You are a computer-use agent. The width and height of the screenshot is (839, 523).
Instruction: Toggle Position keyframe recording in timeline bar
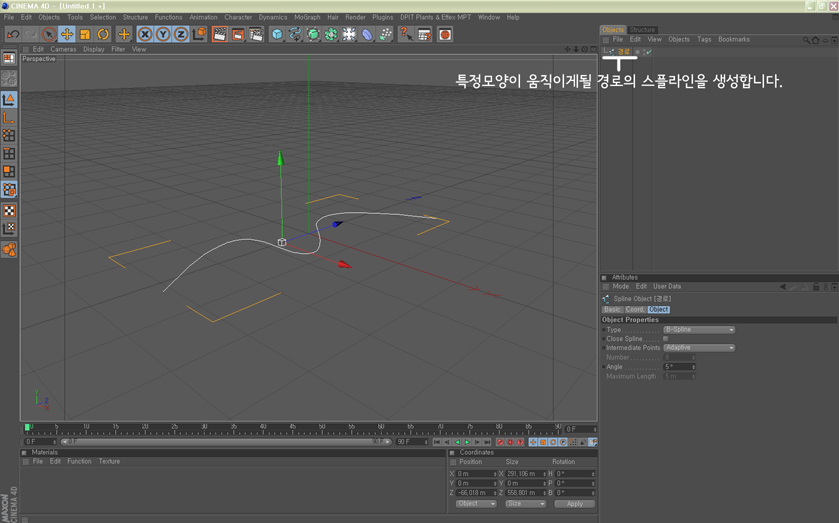533,442
